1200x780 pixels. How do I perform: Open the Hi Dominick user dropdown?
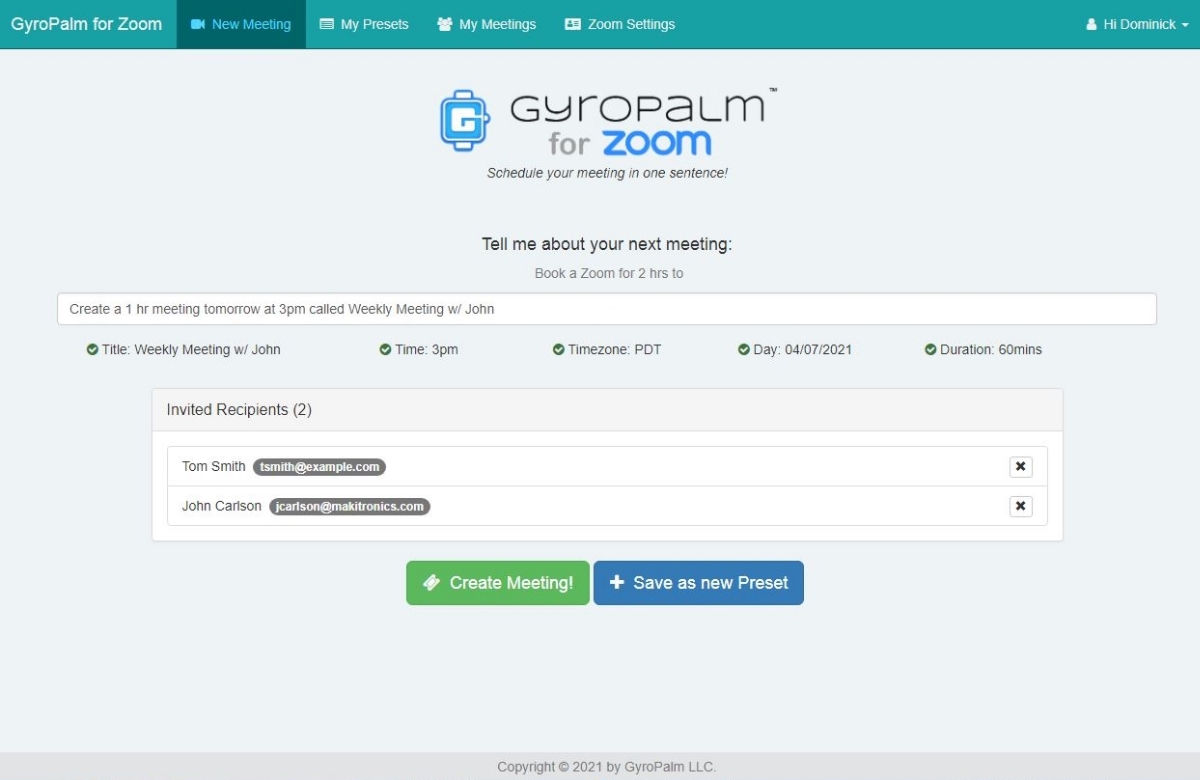[1137, 24]
